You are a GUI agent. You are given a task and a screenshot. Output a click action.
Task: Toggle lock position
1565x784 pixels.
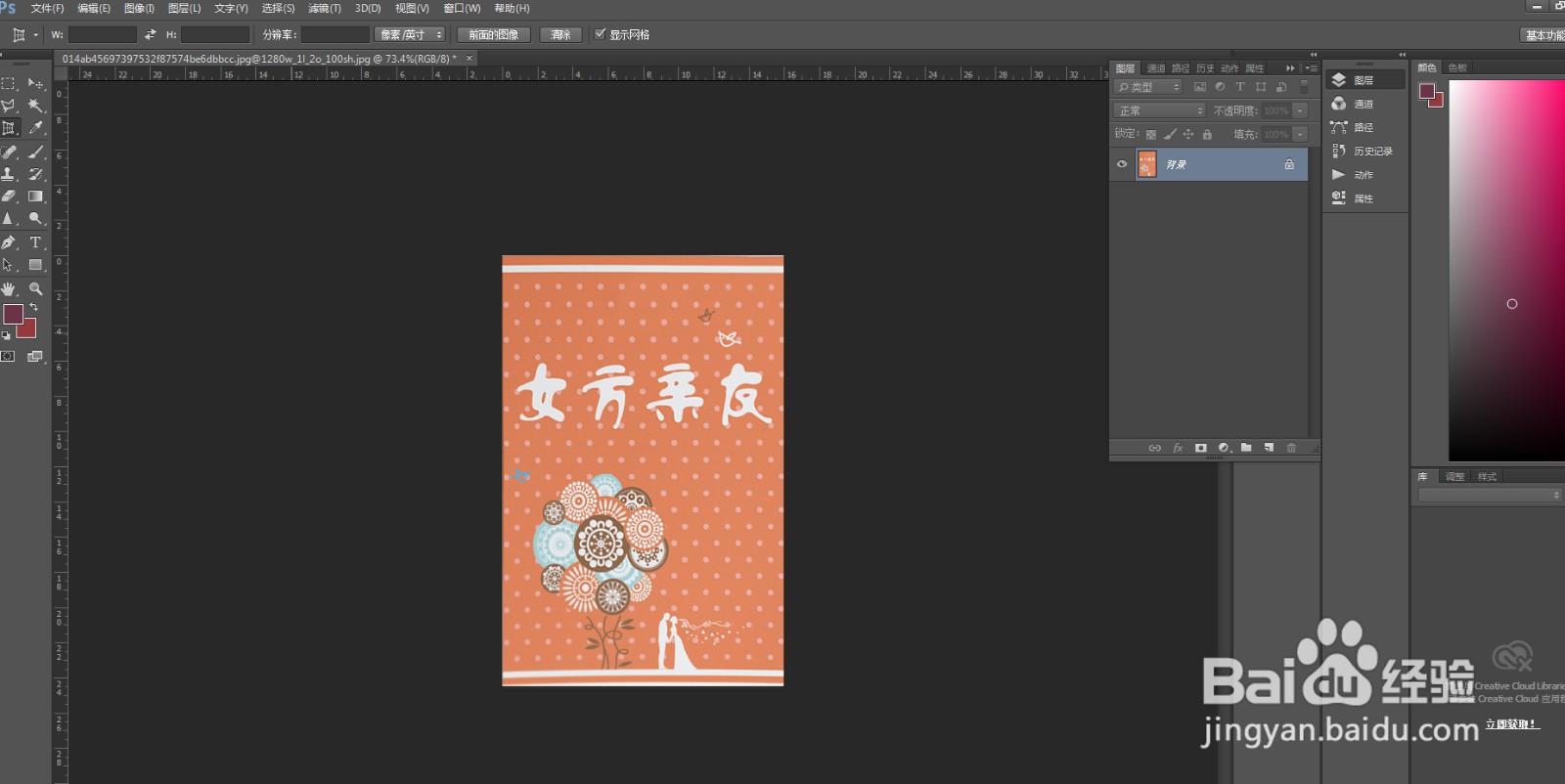click(x=1188, y=134)
